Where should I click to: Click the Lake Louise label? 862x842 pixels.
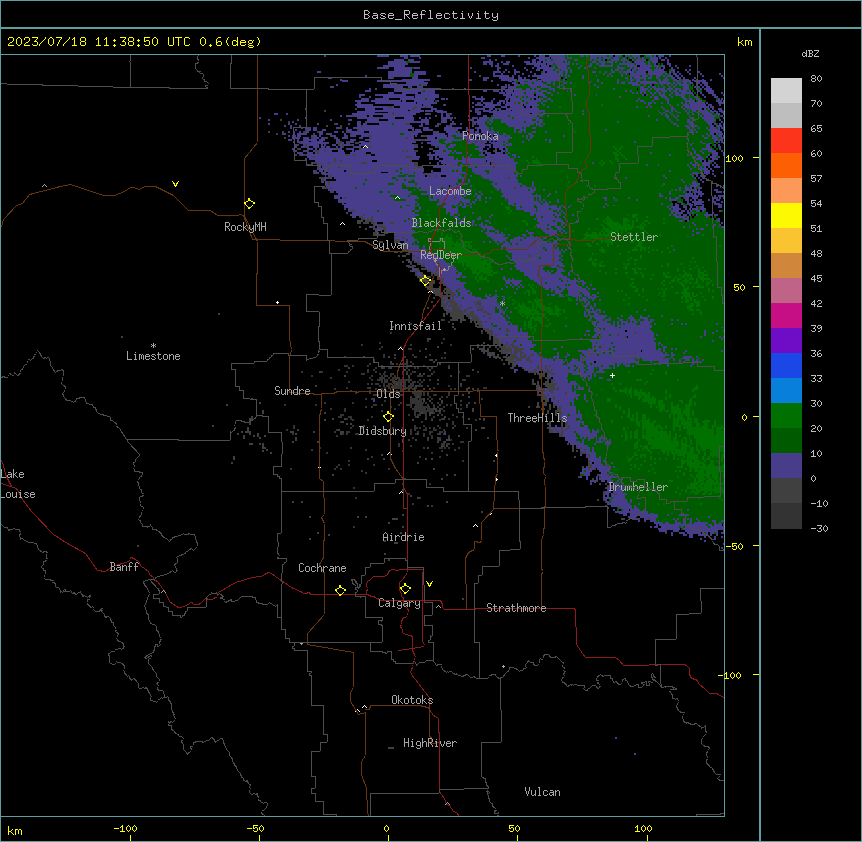pyautogui.click(x=18, y=484)
